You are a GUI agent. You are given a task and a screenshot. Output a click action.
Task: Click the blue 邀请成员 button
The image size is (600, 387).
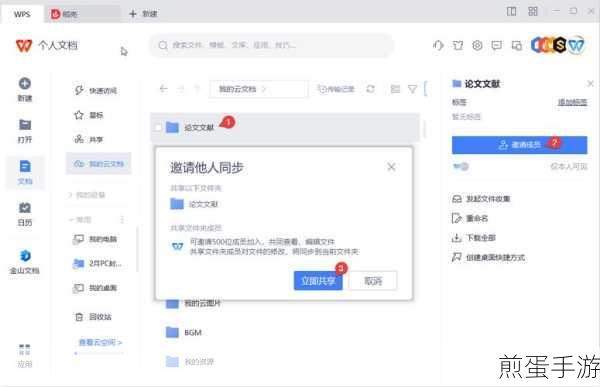click(x=519, y=145)
